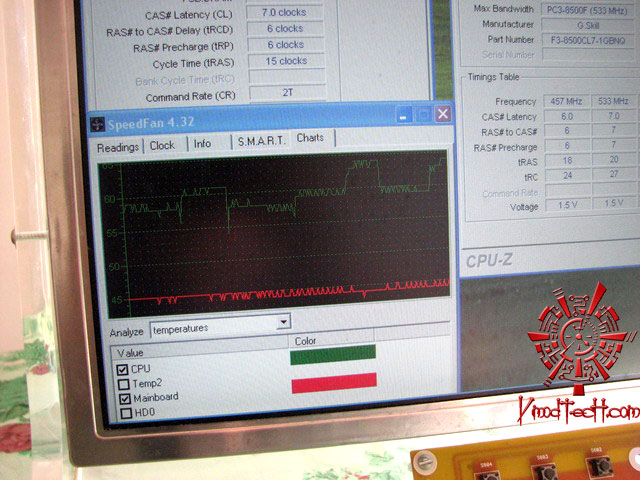Screen dimensions: 640x480
Task: Click the RAS# Precharge 6 clocks field
Action: pos(286,44)
